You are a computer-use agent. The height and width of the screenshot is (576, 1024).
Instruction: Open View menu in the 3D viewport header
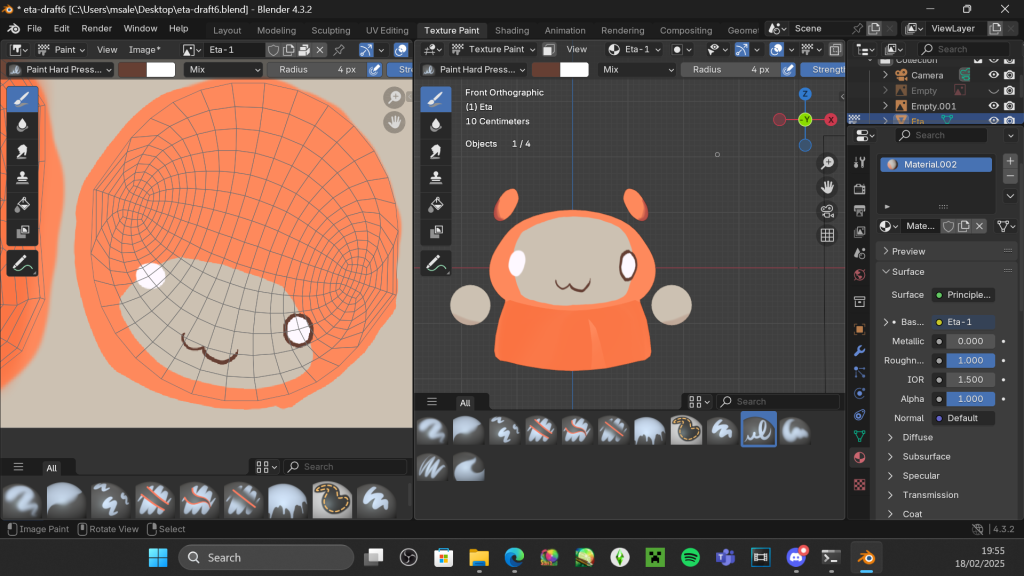pyautogui.click(x=577, y=50)
